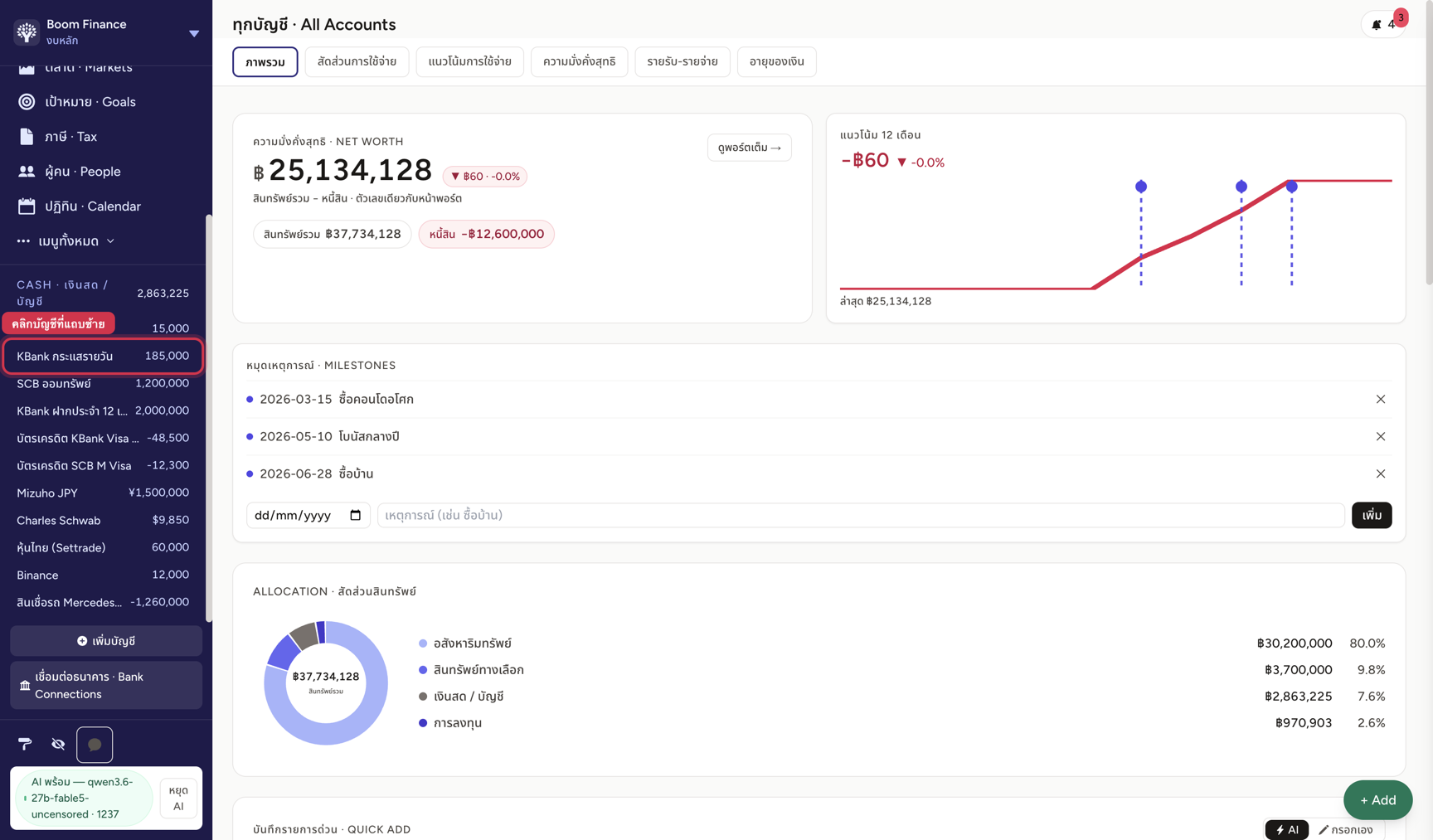Select Charles Schwab account
Image resolution: width=1433 pixels, height=840 pixels.
[x=103, y=520]
